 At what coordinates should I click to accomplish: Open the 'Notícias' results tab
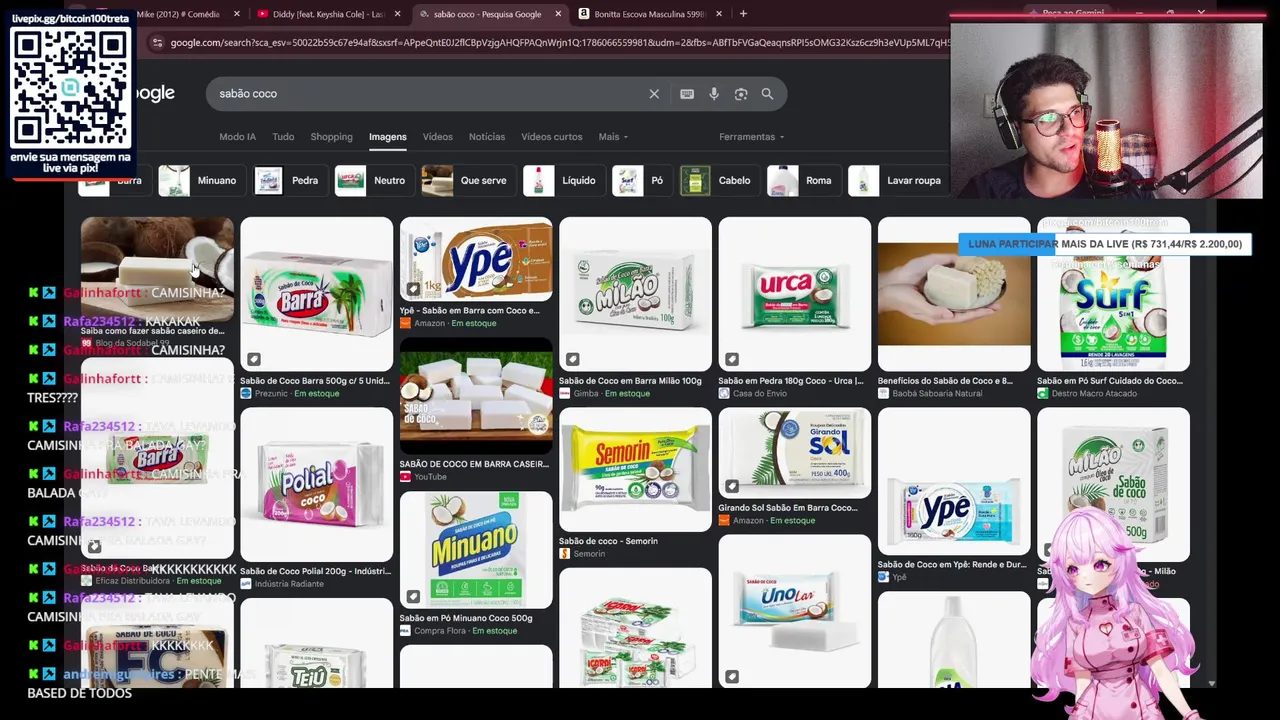coord(487,137)
